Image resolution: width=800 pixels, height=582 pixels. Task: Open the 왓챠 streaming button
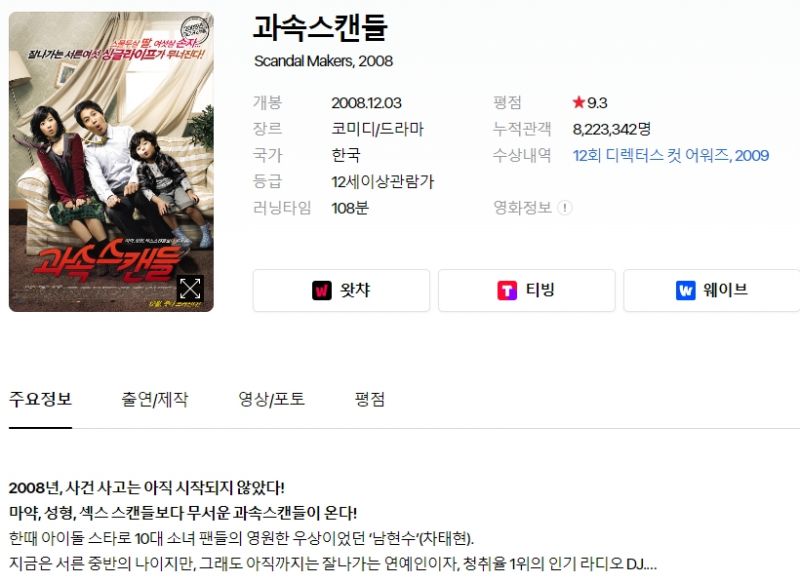(x=341, y=290)
